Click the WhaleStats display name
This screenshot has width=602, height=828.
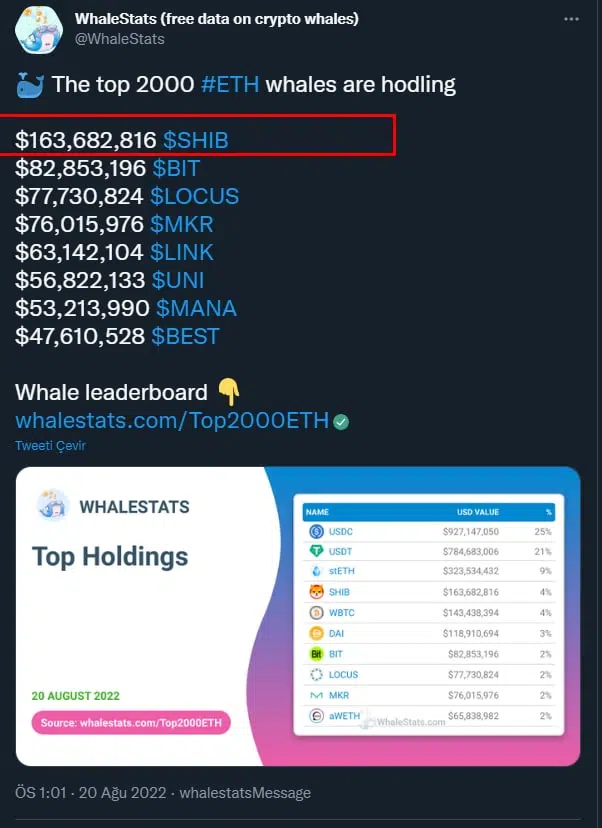[217, 19]
